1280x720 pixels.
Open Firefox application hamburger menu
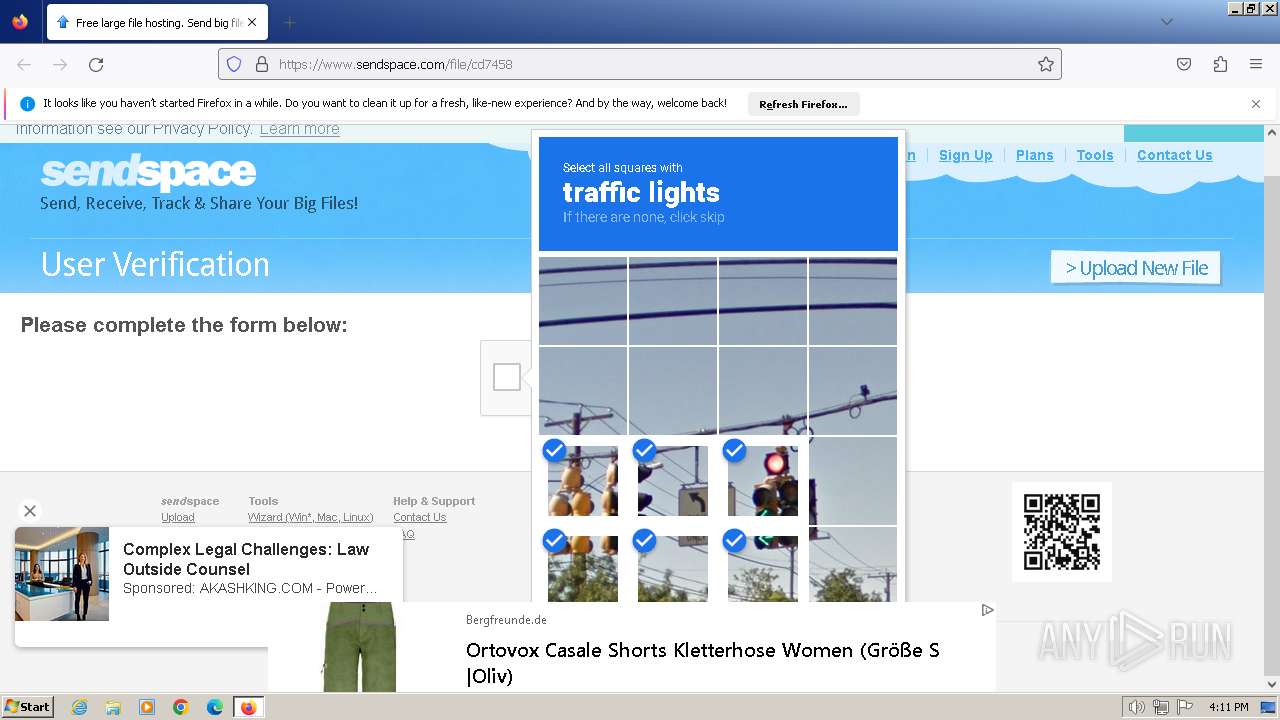pos(1256,64)
